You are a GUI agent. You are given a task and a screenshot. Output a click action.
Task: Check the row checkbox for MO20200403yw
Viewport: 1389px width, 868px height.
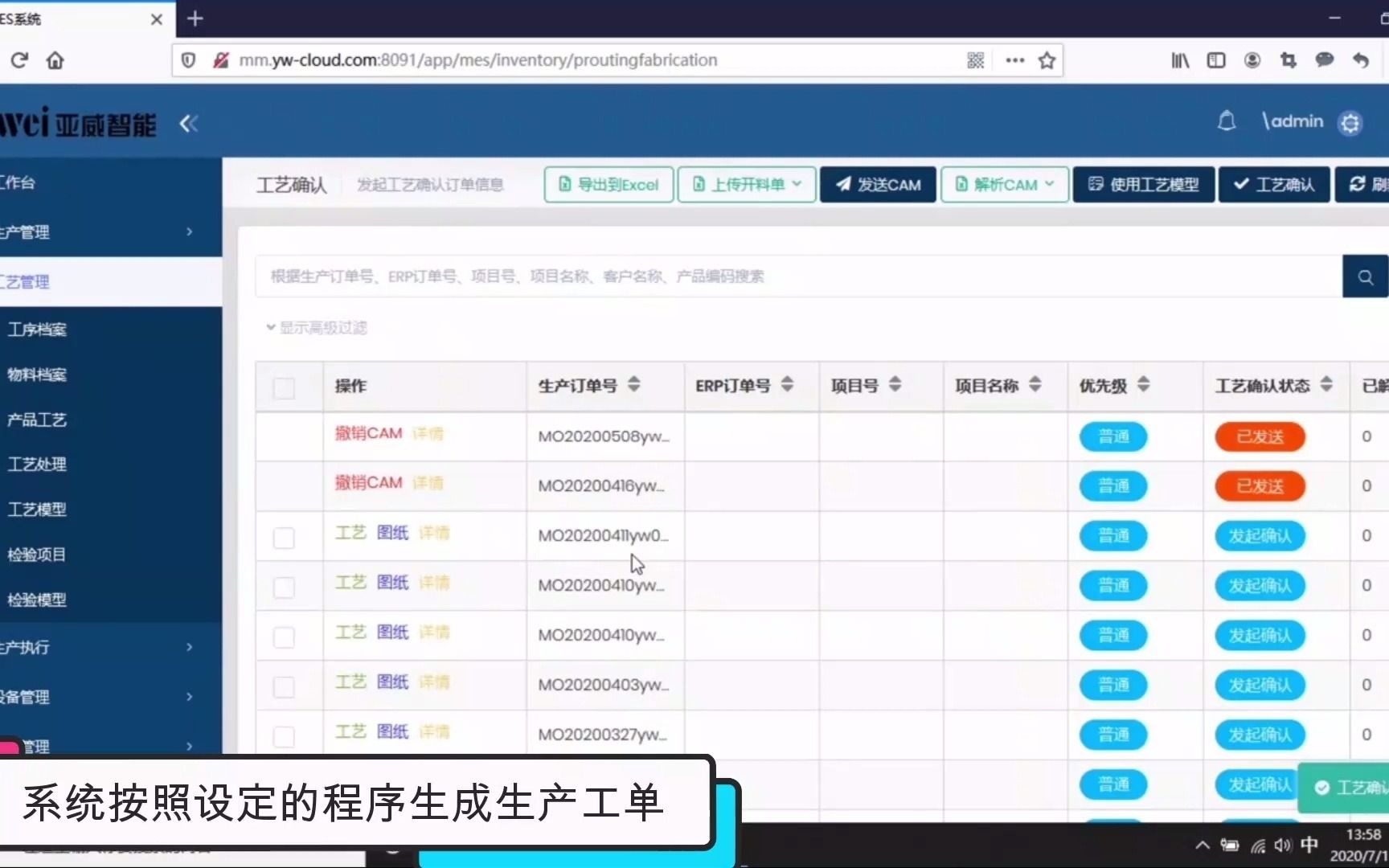tap(284, 687)
